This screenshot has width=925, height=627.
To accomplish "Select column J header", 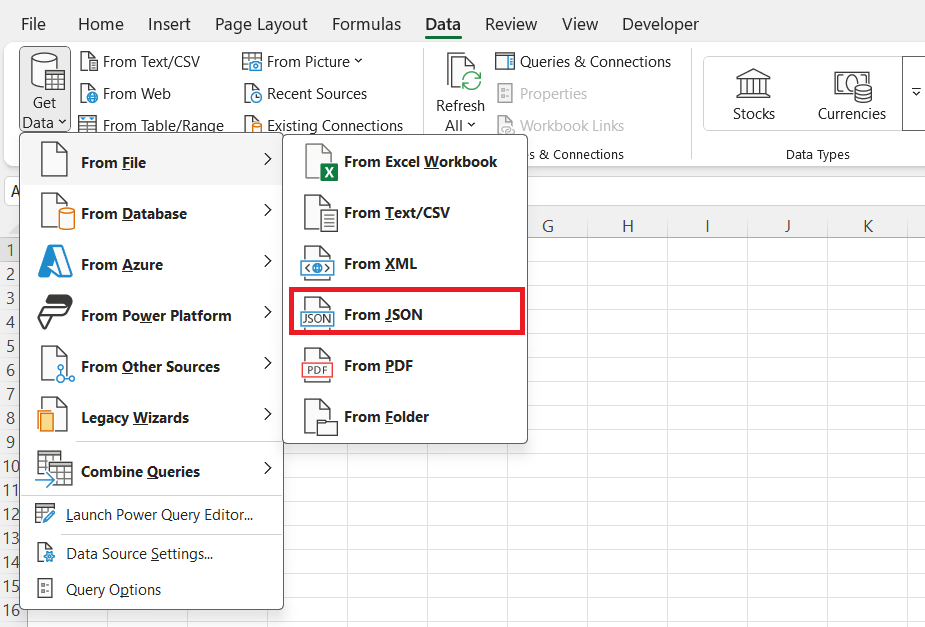I will tap(788, 226).
